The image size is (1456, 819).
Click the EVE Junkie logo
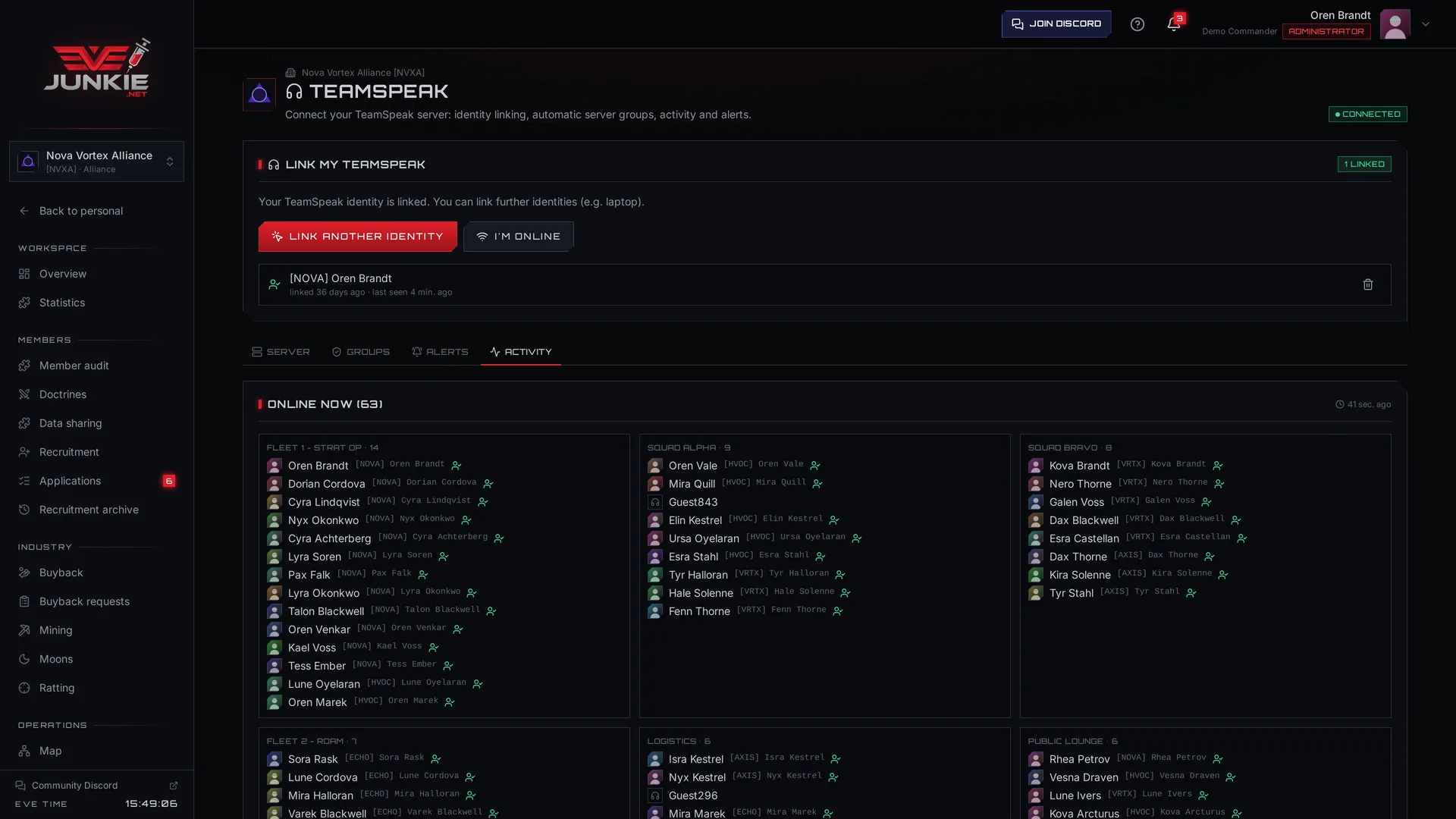coord(96,68)
